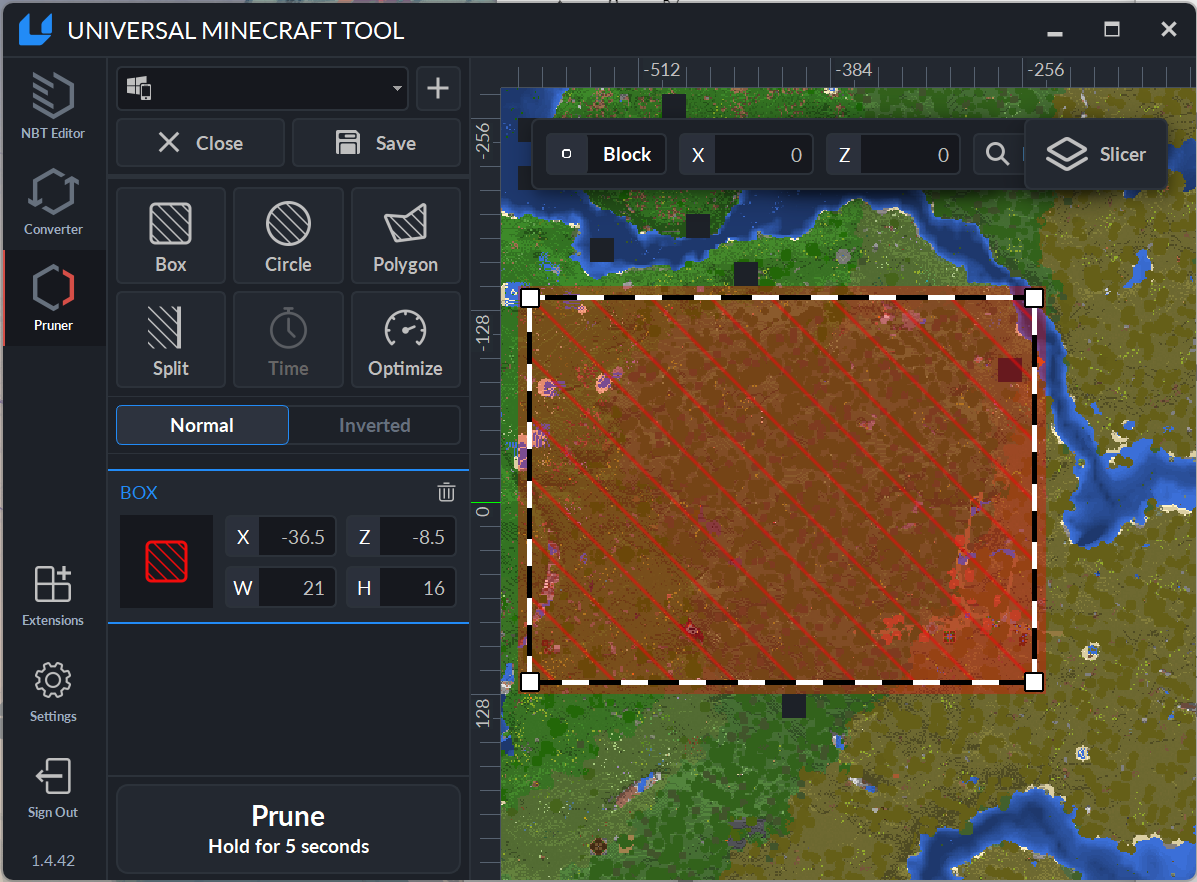Viewport: 1197px width, 882px height.
Task: Delete the BOX selection with trash icon
Action: 447,492
